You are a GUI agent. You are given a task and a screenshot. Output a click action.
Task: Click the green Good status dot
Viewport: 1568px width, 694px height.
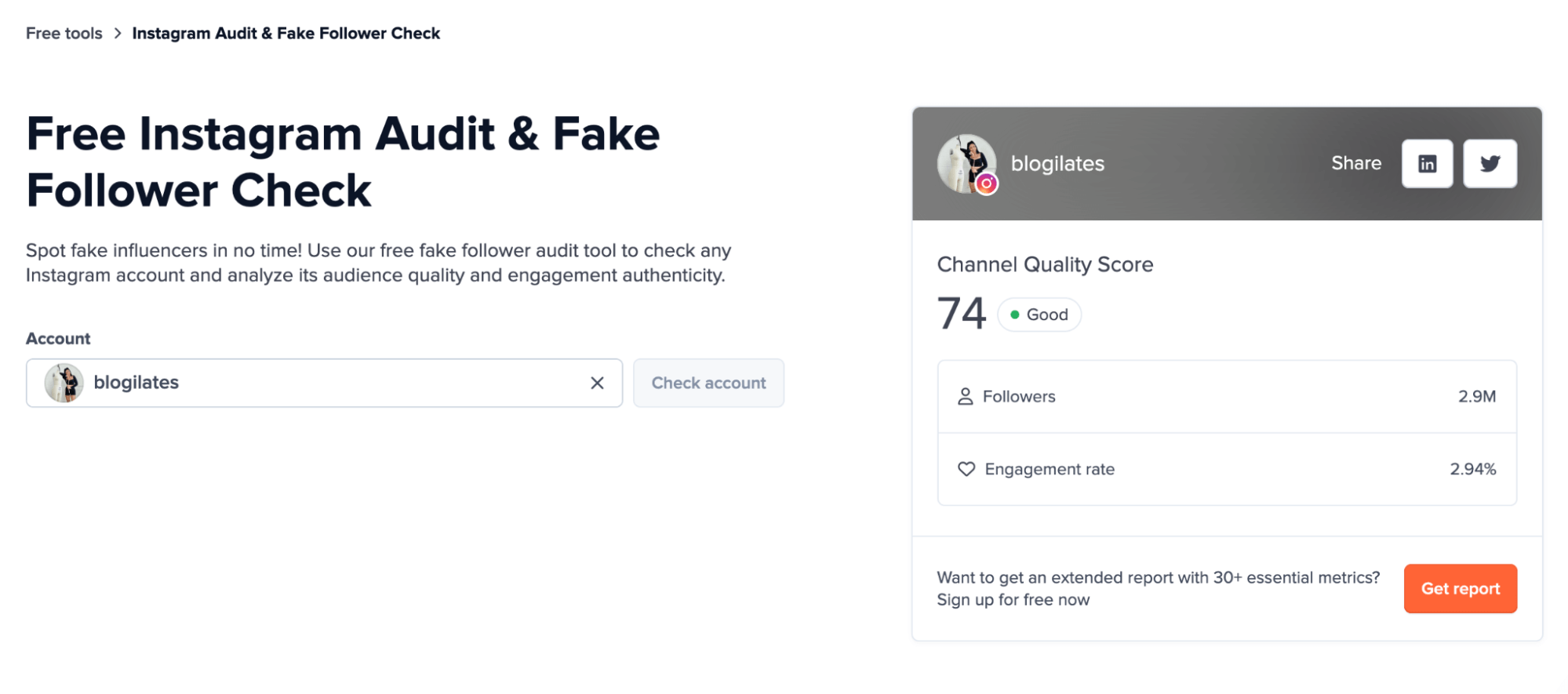[x=1014, y=314]
